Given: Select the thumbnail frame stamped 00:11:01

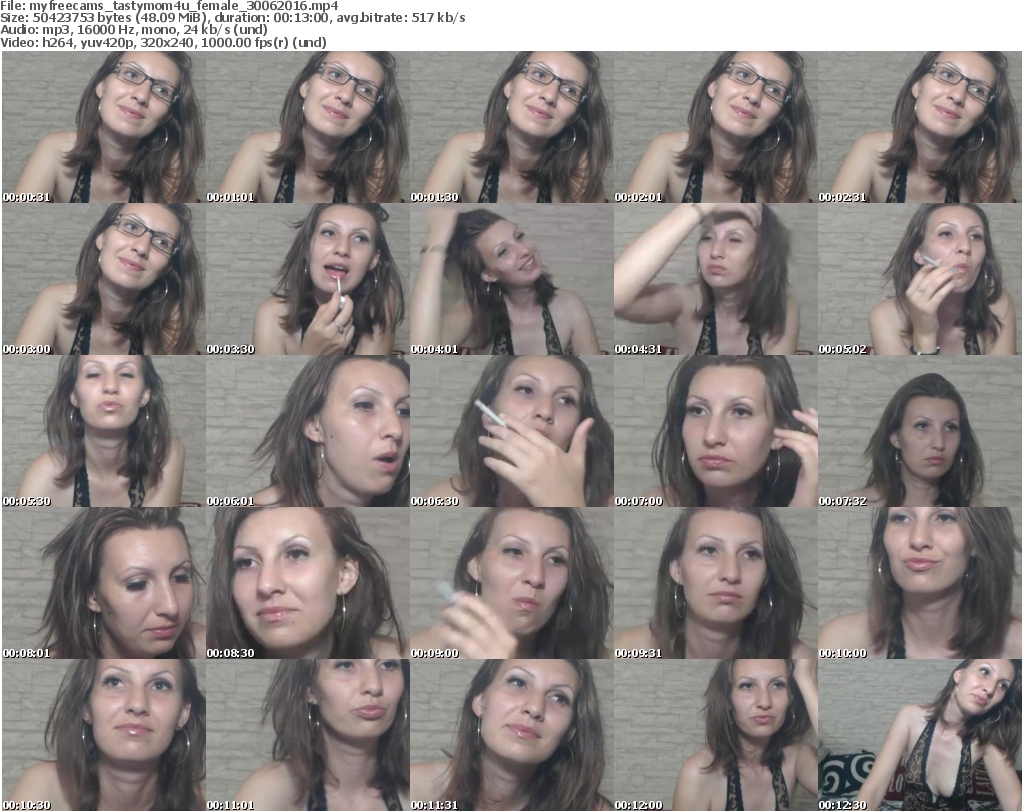Looking at the screenshot, I should coord(308,735).
